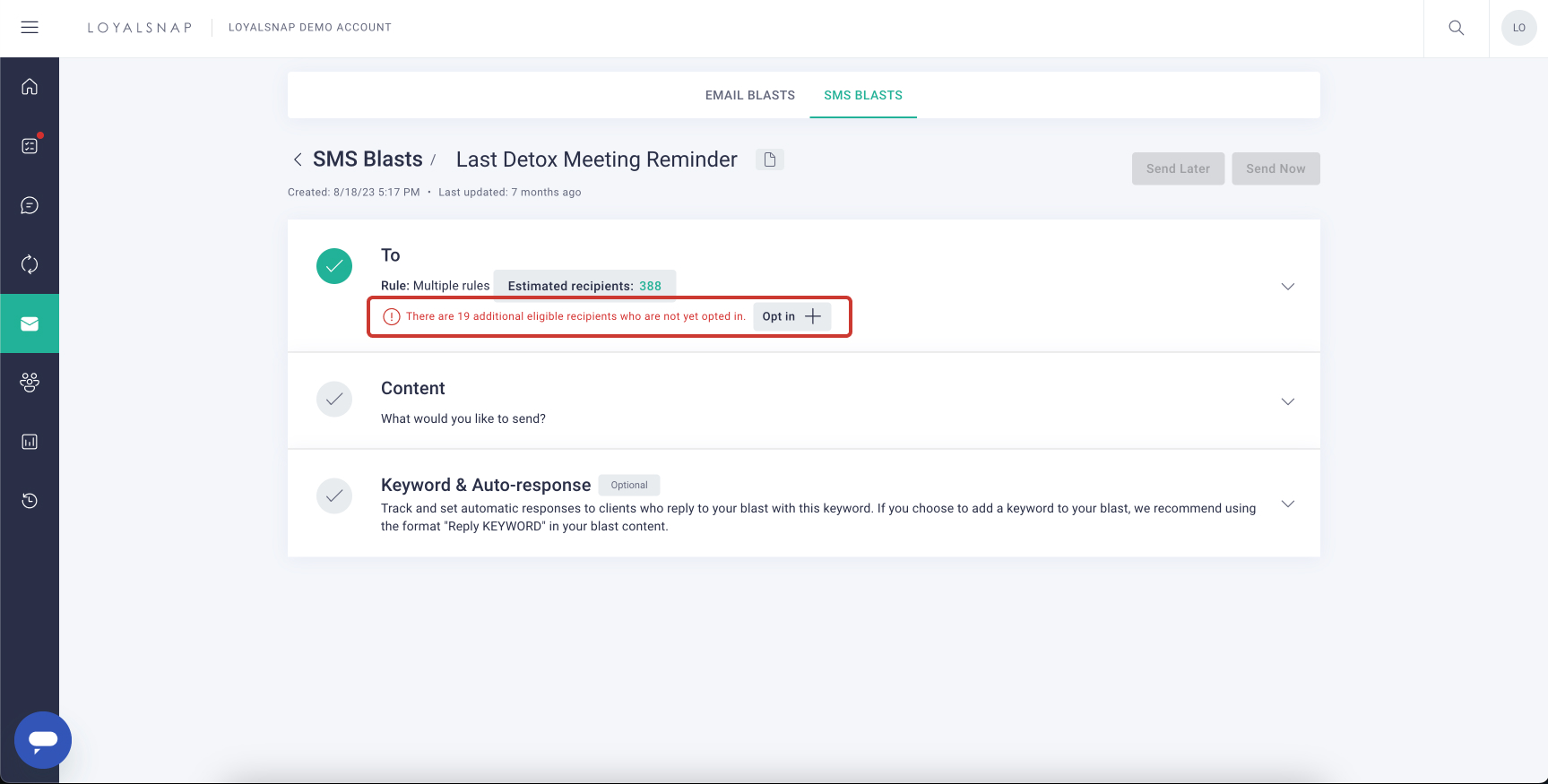Expand the Keyword & Auto-response chevron
1548x784 pixels.
(x=1287, y=504)
